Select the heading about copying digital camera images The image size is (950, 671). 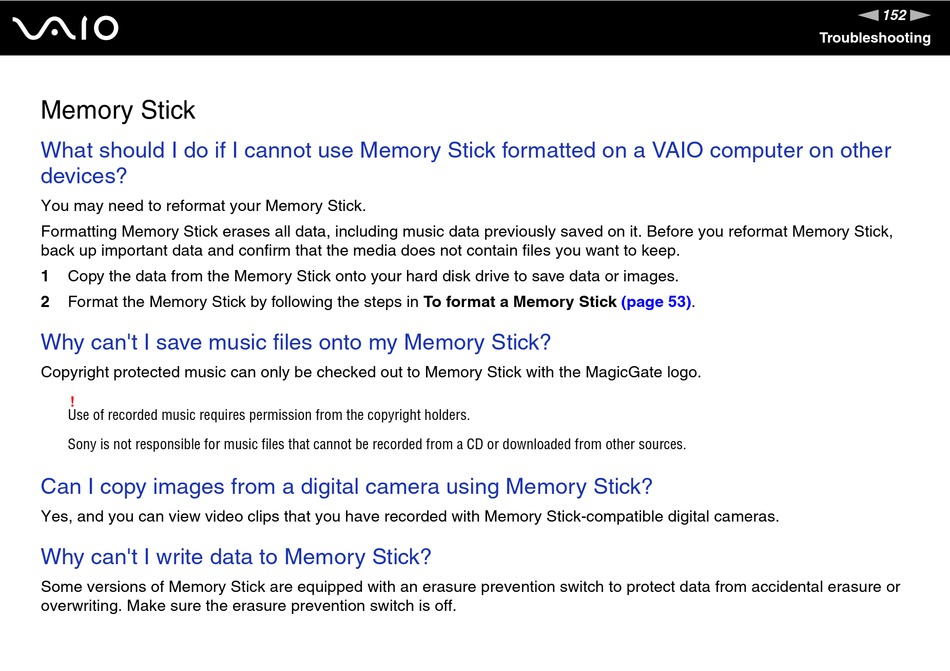(347, 486)
